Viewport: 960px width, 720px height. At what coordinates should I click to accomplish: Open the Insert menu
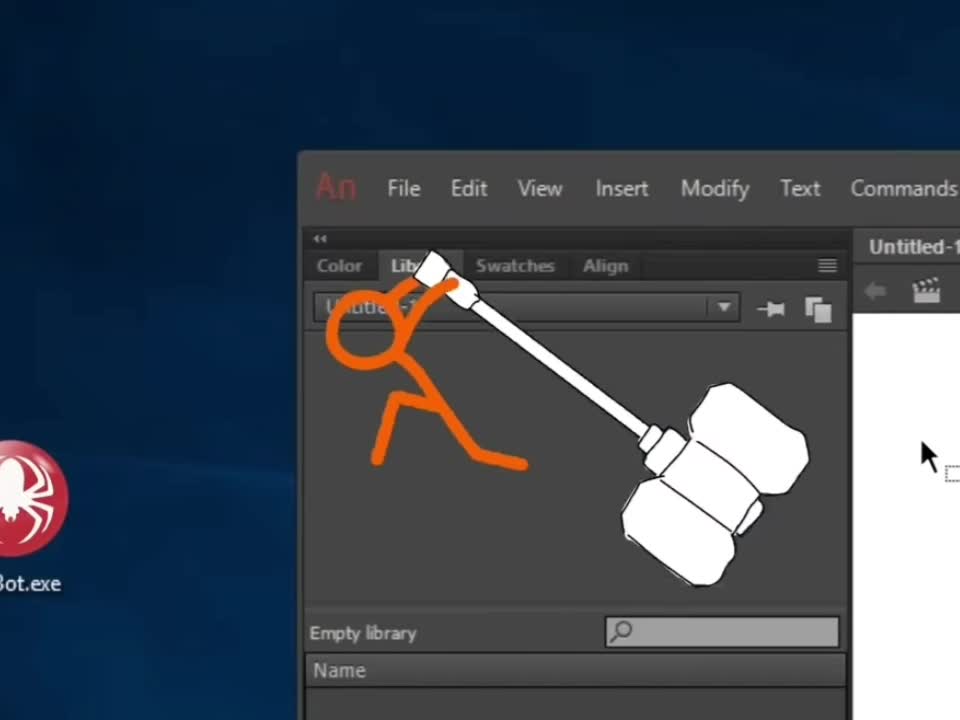(621, 188)
